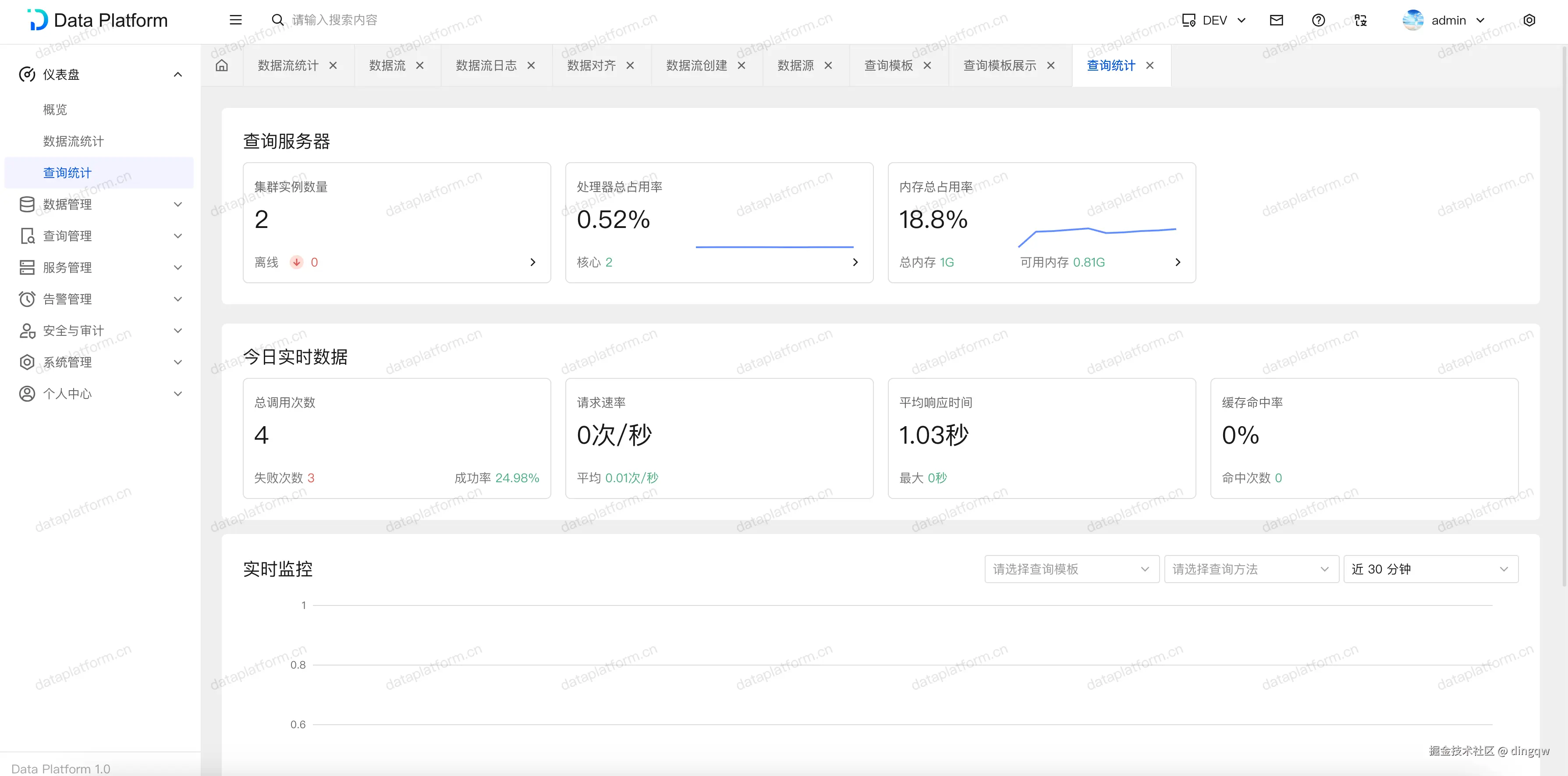The width and height of the screenshot is (1568, 776).
Task: Open the DEV environment dropdown
Action: click(x=1214, y=20)
